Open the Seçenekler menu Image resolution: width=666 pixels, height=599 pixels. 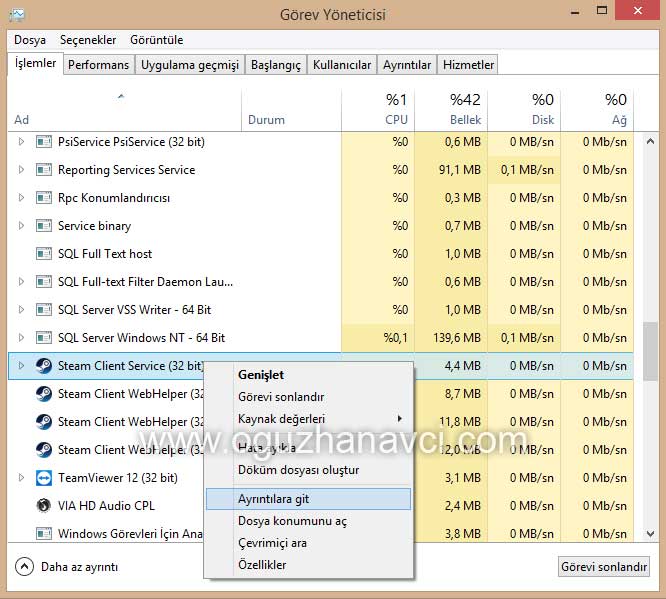point(88,40)
